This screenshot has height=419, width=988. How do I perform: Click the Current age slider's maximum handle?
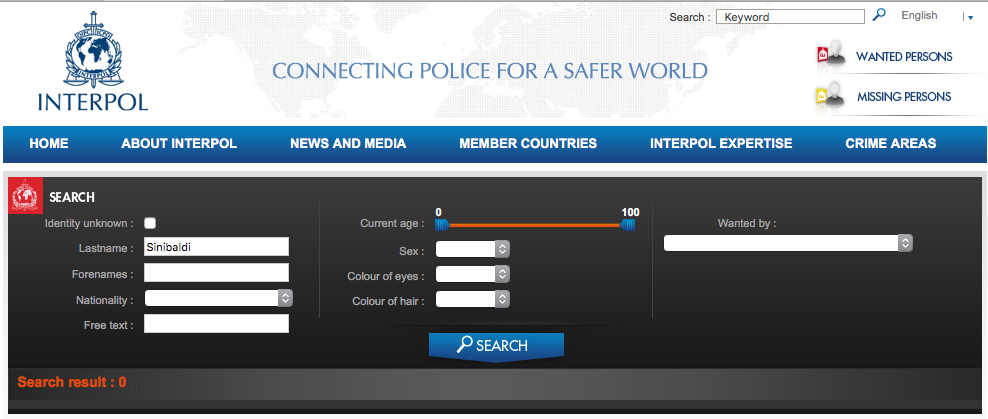(627, 225)
